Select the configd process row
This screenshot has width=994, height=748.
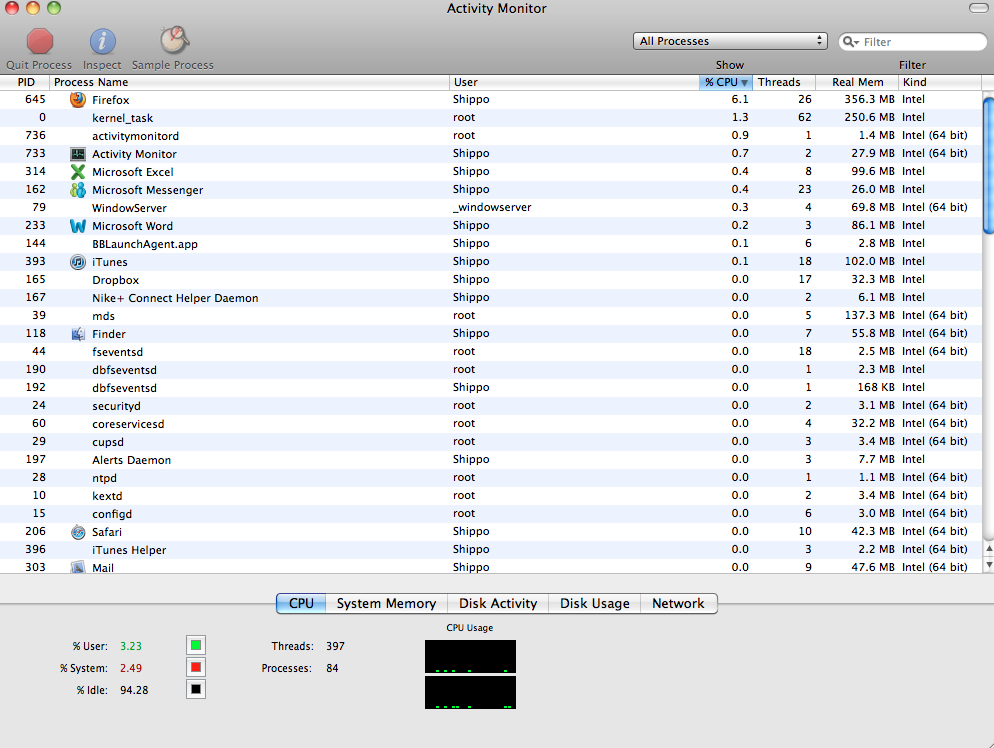click(491, 513)
